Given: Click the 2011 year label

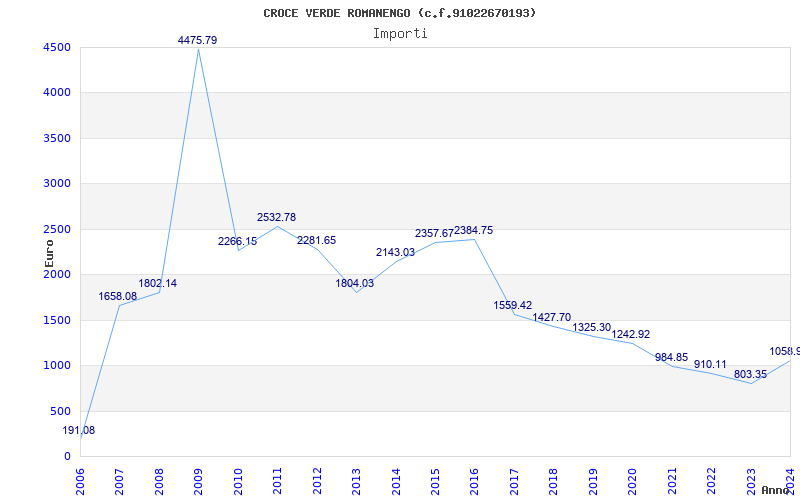Looking at the screenshot, I should 278,481.
